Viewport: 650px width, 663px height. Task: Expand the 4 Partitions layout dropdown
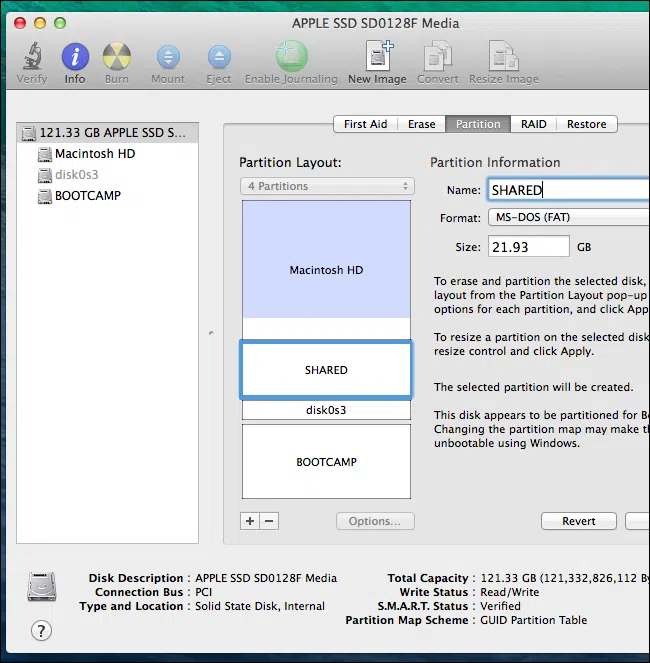click(x=327, y=186)
